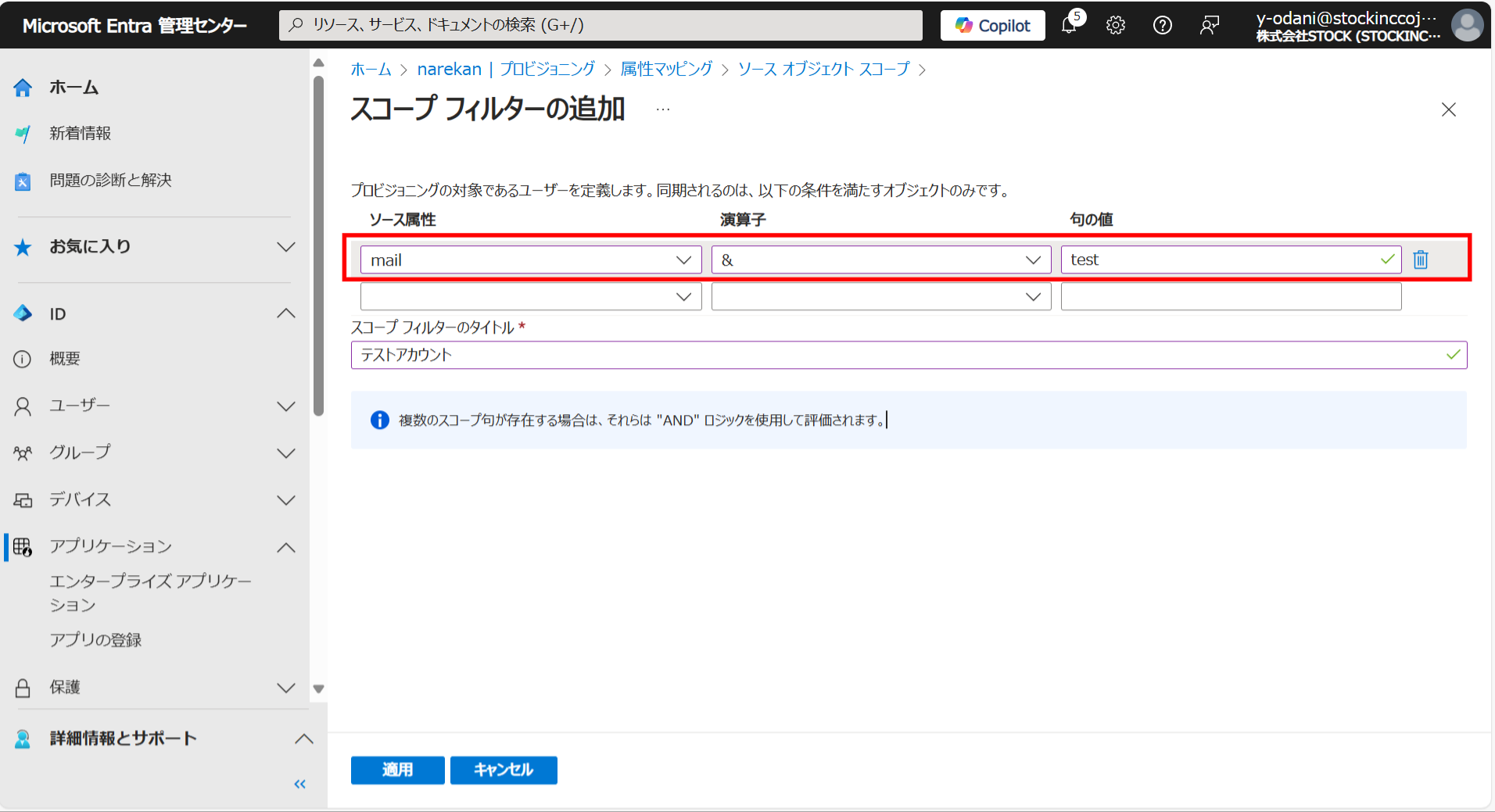Click the search box magnifier icon
The image size is (1495, 812).
[296, 25]
